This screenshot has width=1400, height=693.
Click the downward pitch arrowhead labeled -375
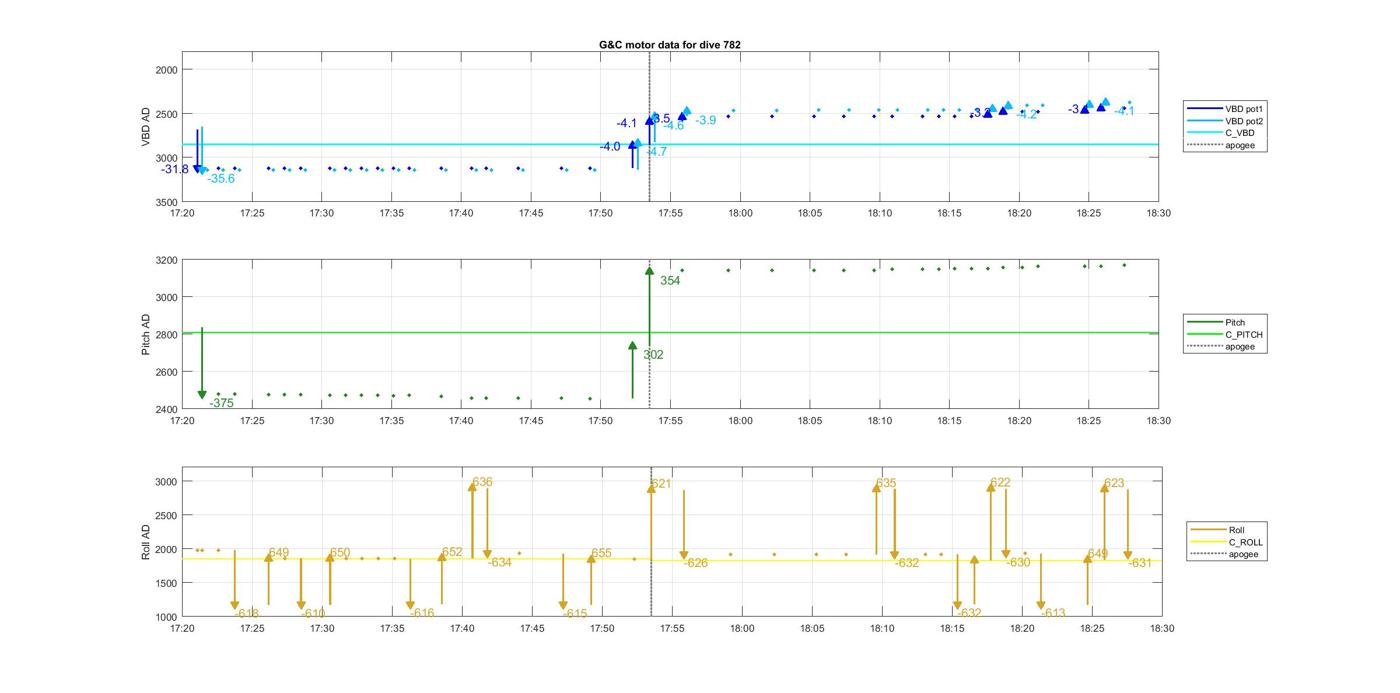202,395
